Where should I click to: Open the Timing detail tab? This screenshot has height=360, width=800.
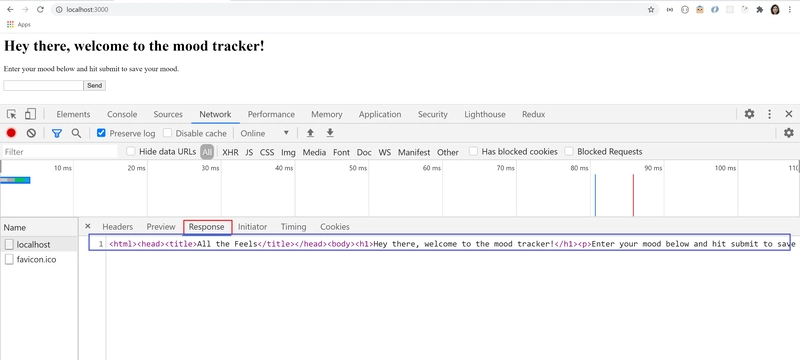[x=293, y=227]
